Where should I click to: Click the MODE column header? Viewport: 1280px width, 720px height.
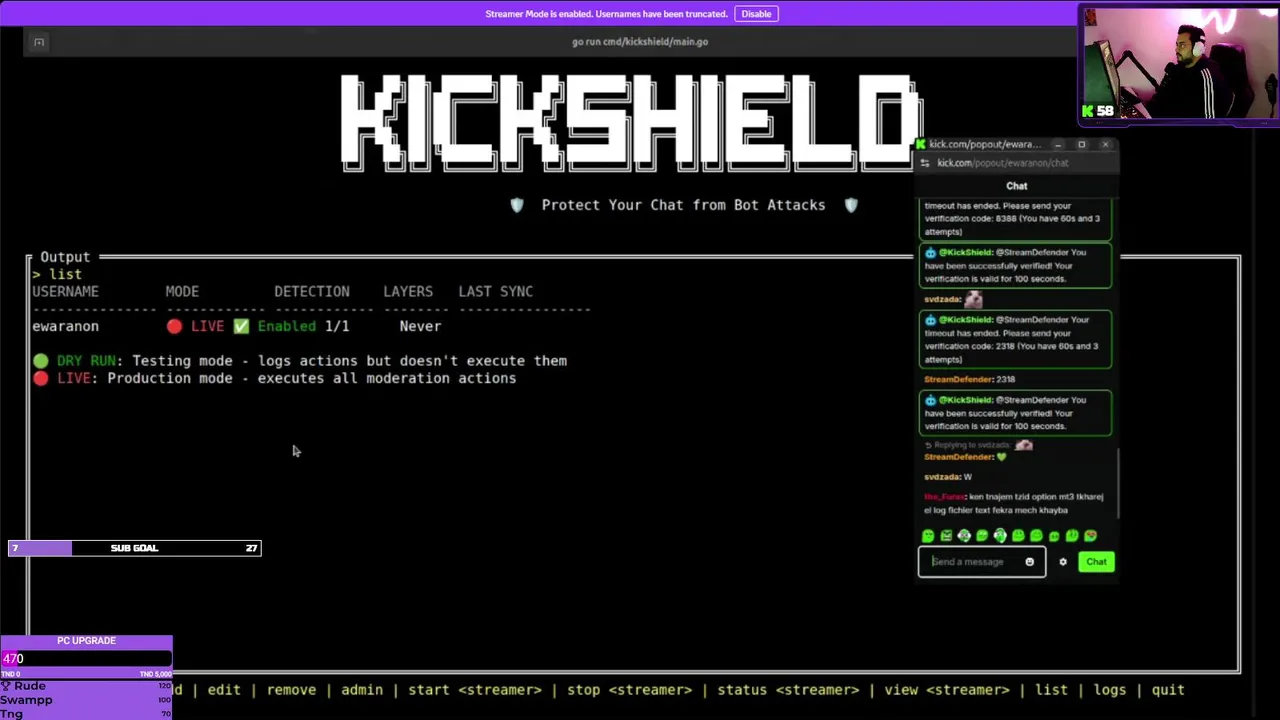[x=182, y=291]
